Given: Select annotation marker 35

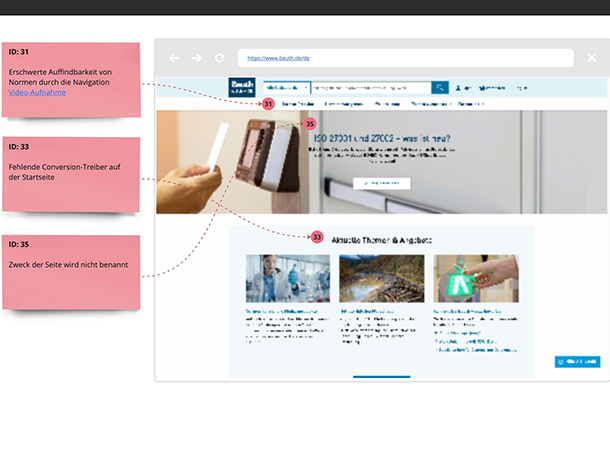Looking at the screenshot, I should 310,124.
